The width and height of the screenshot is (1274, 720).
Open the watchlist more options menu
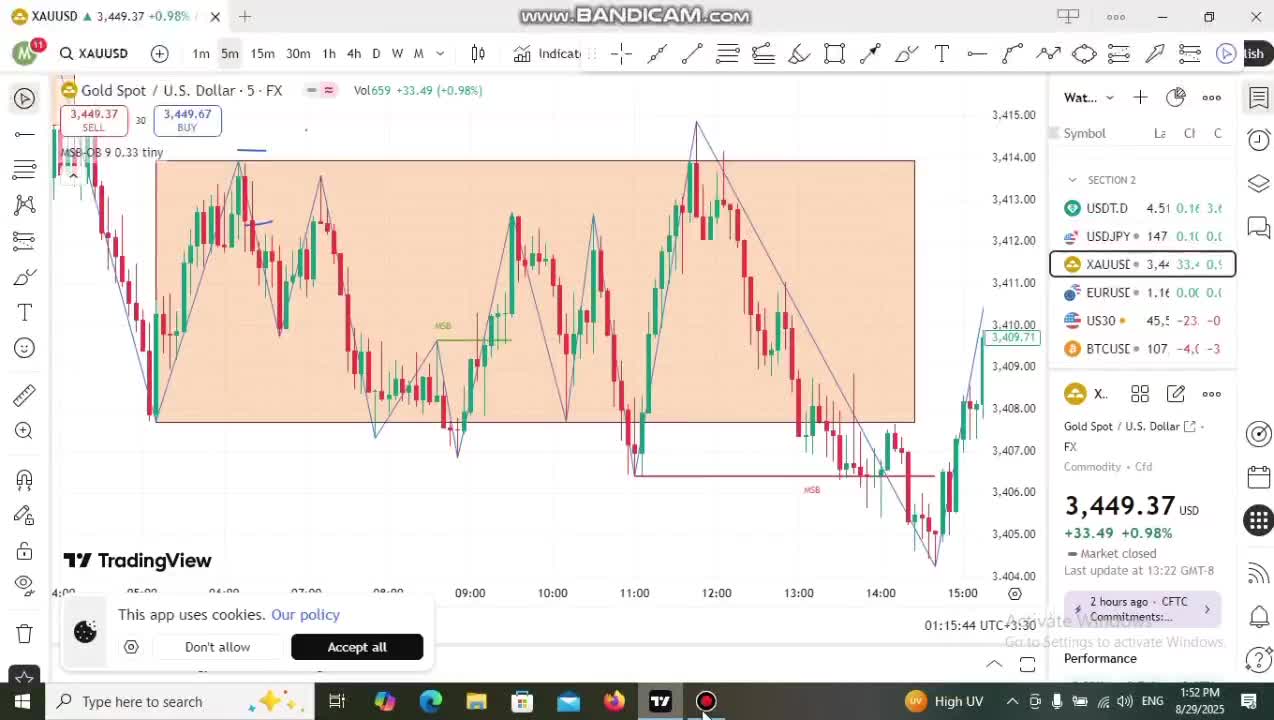click(1212, 97)
